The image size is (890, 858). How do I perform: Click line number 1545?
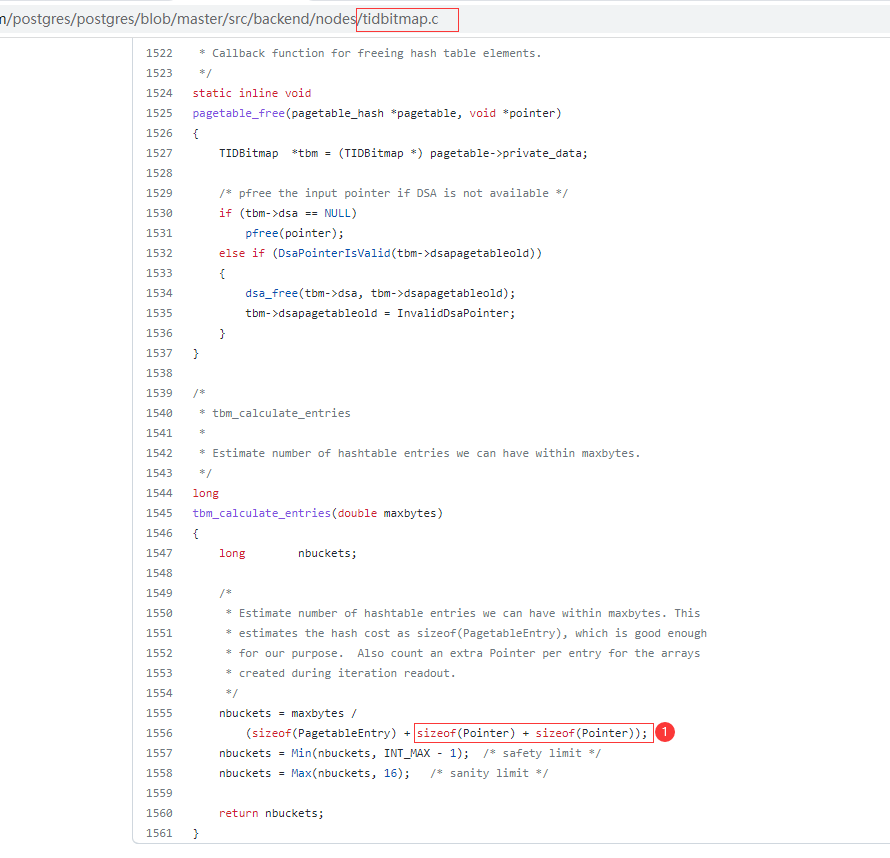(x=159, y=513)
